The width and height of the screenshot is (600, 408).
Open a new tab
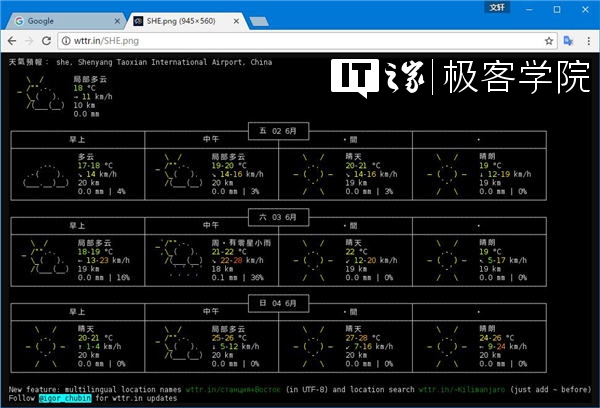pyautogui.click(x=259, y=21)
